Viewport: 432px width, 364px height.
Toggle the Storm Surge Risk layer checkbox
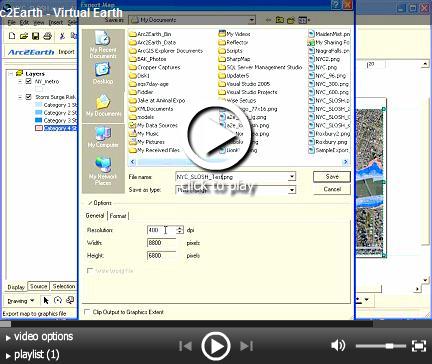(x=28, y=97)
